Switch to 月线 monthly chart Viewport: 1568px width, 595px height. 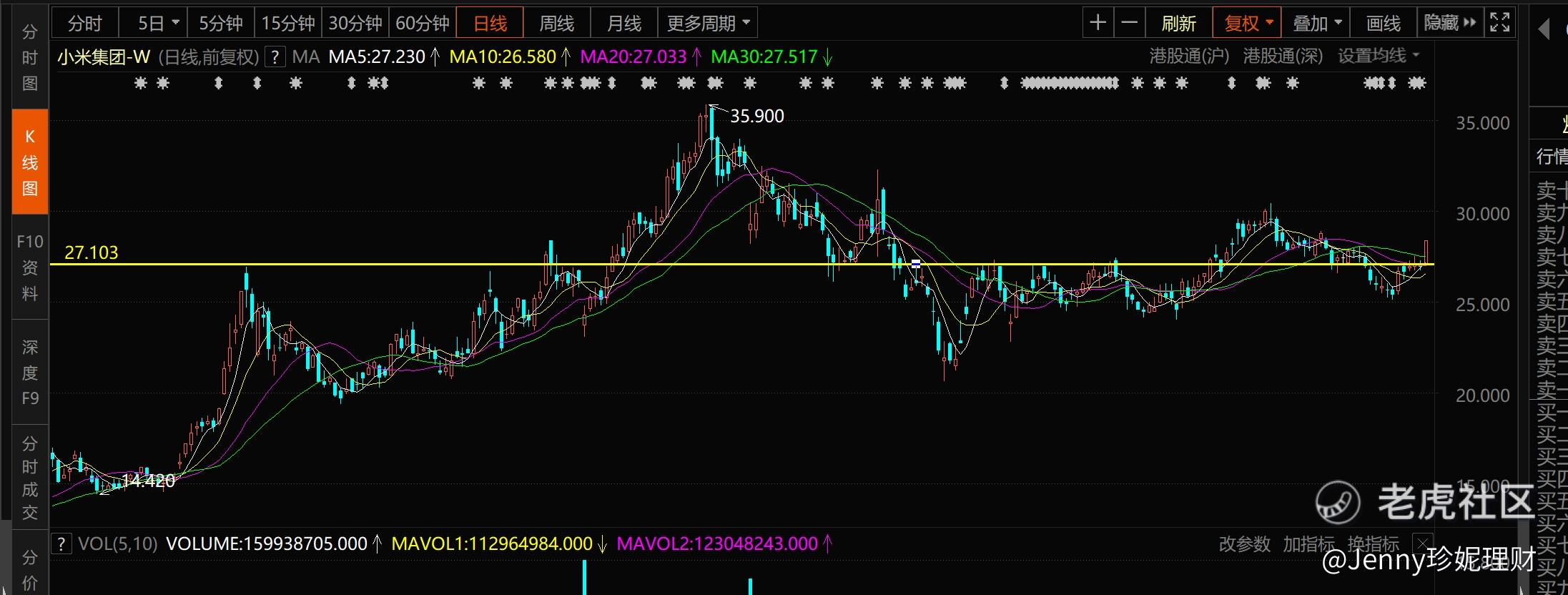point(624,23)
